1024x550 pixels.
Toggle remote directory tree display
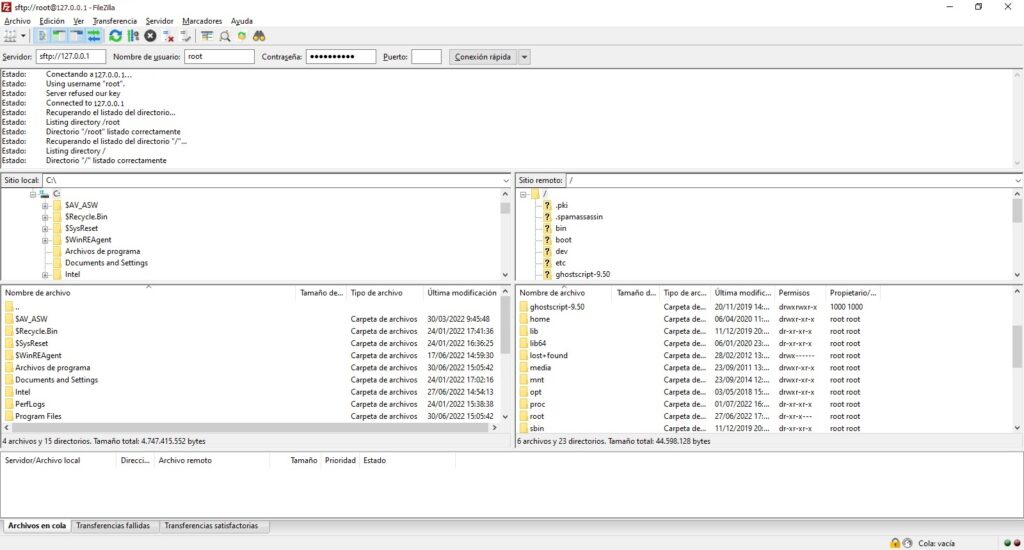(x=76, y=36)
